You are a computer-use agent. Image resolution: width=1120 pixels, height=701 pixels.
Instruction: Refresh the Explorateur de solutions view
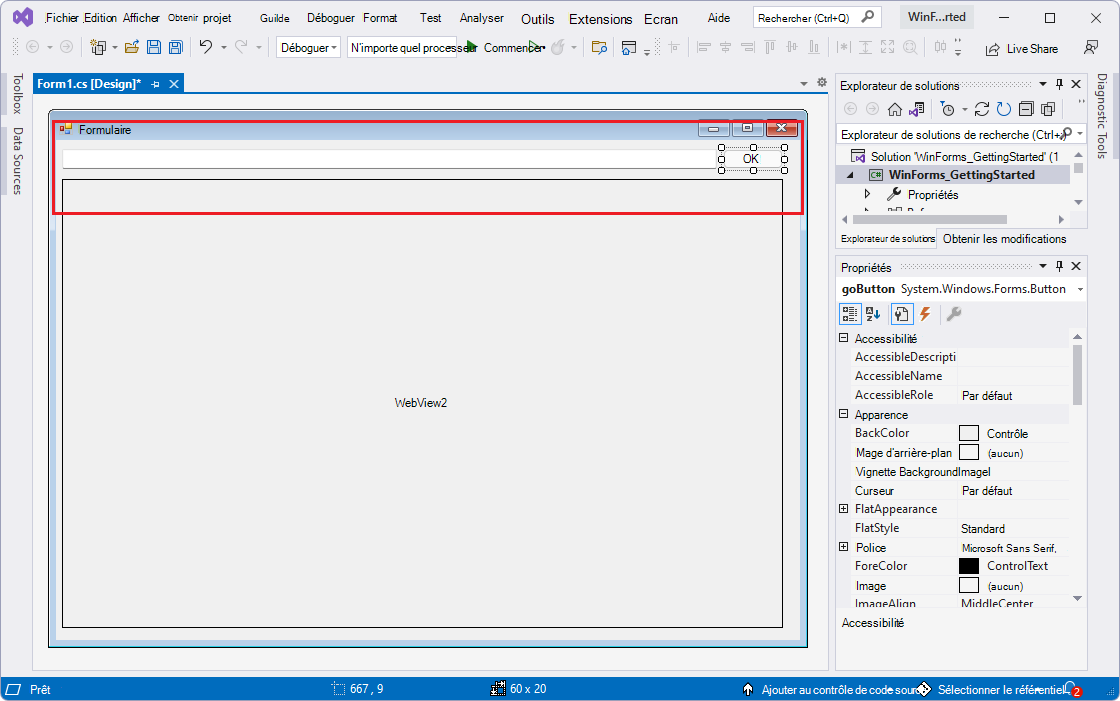(1003, 110)
